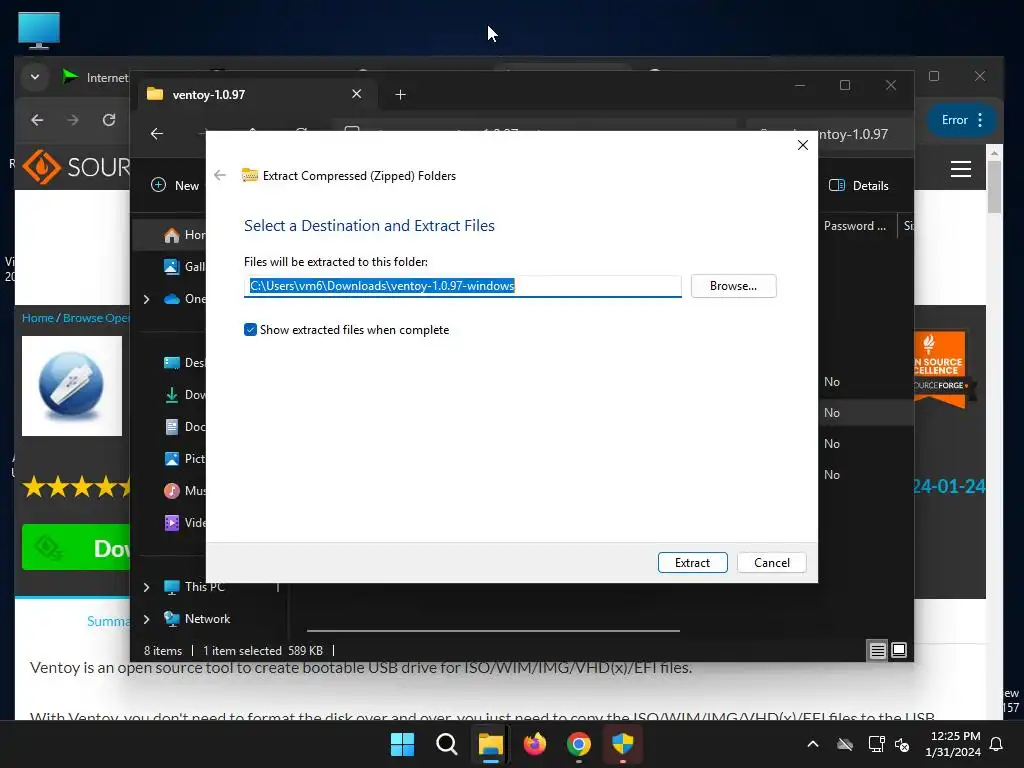Open Windows Security shield taskbar icon
This screenshot has width=1024, height=768.
point(622,744)
